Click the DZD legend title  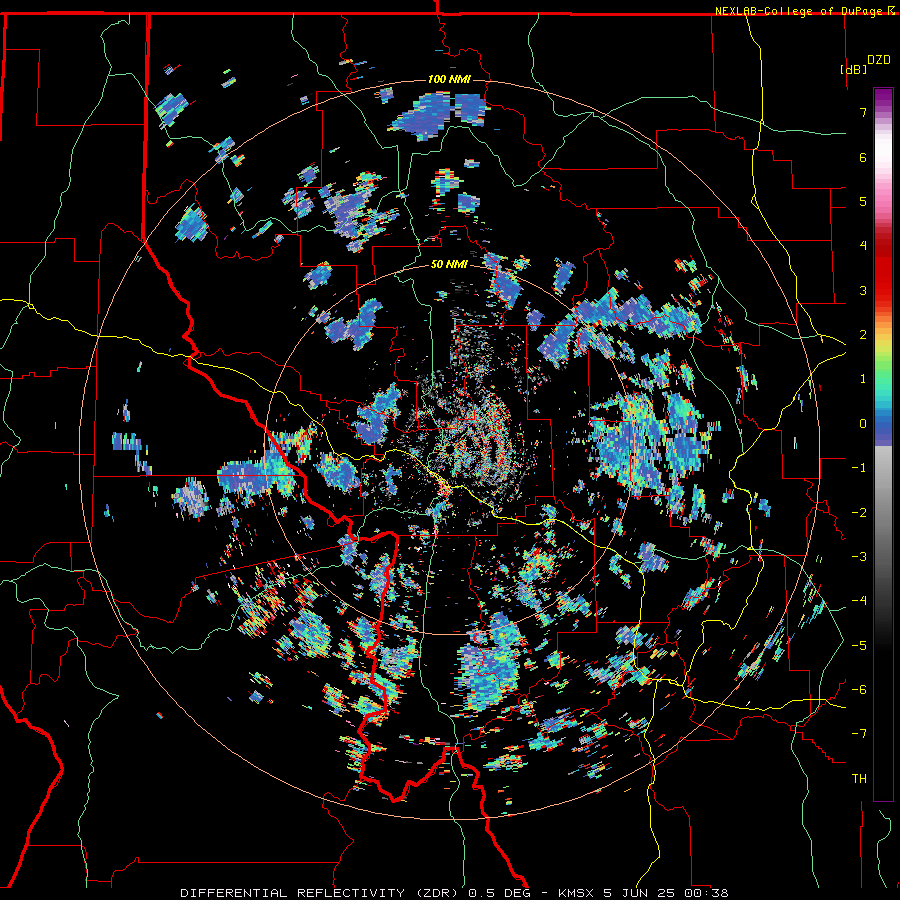tap(879, 60)
